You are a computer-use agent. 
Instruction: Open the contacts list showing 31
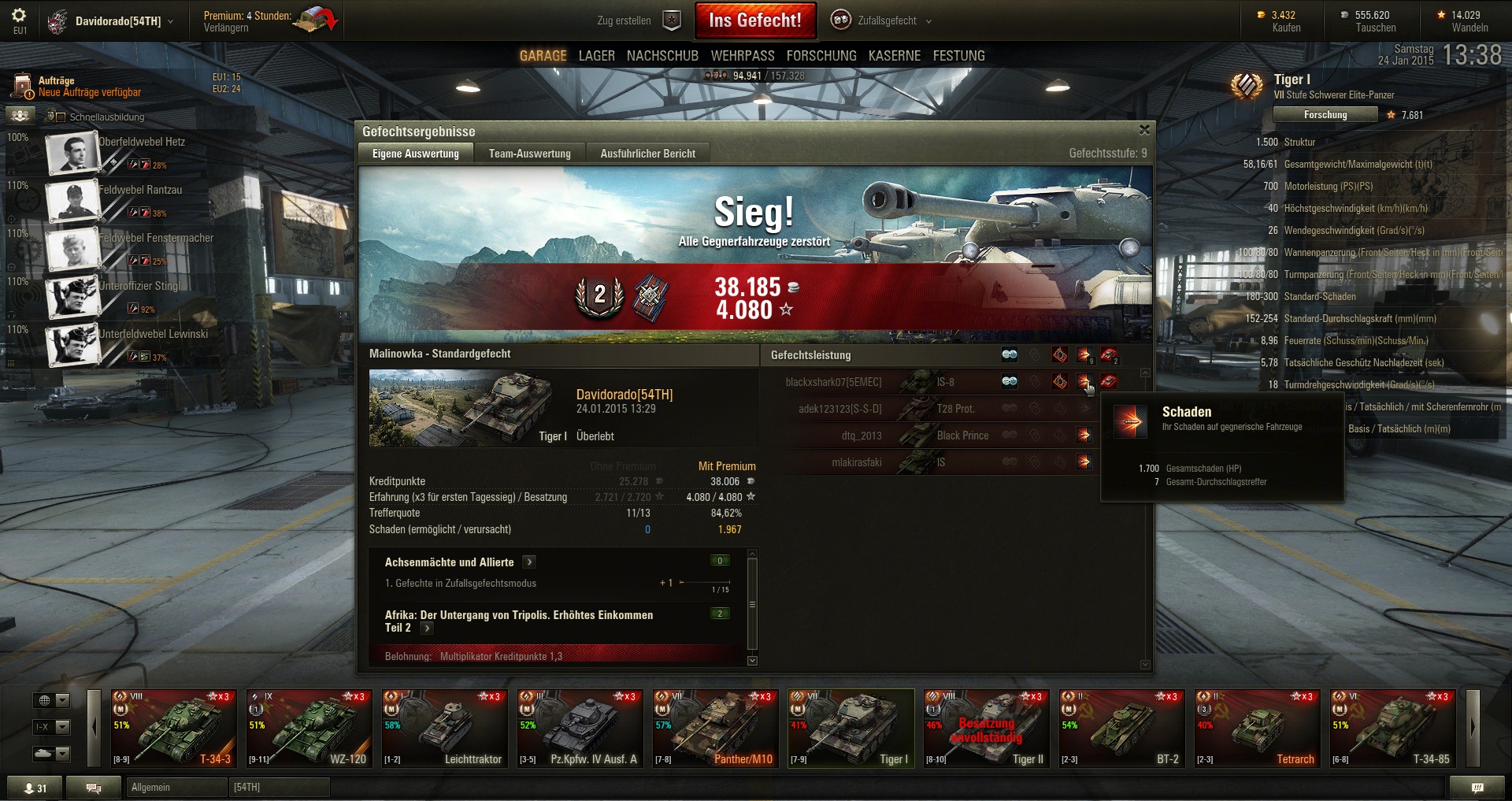coord(35,788)
